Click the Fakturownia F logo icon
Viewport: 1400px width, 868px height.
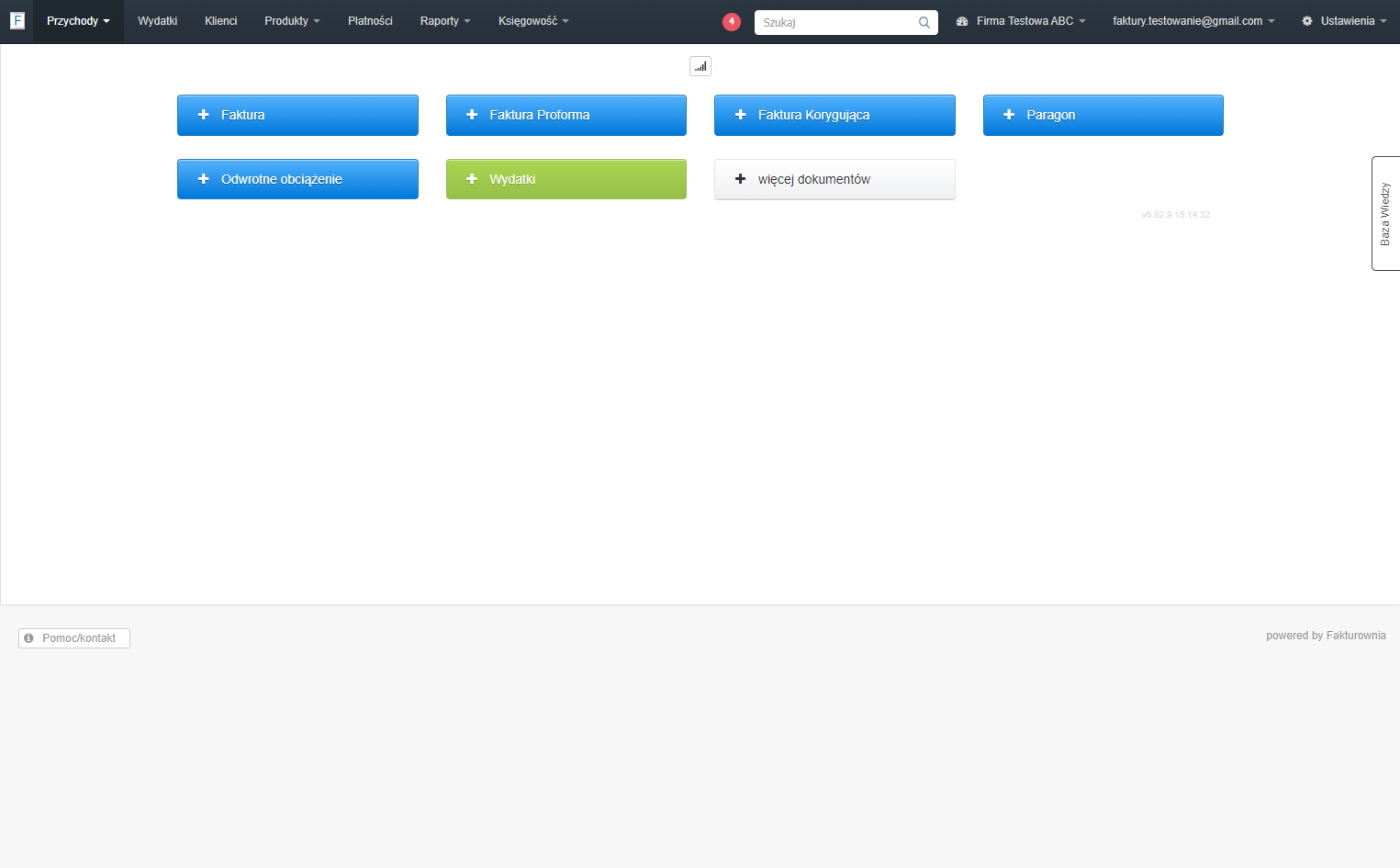[17, 20]
